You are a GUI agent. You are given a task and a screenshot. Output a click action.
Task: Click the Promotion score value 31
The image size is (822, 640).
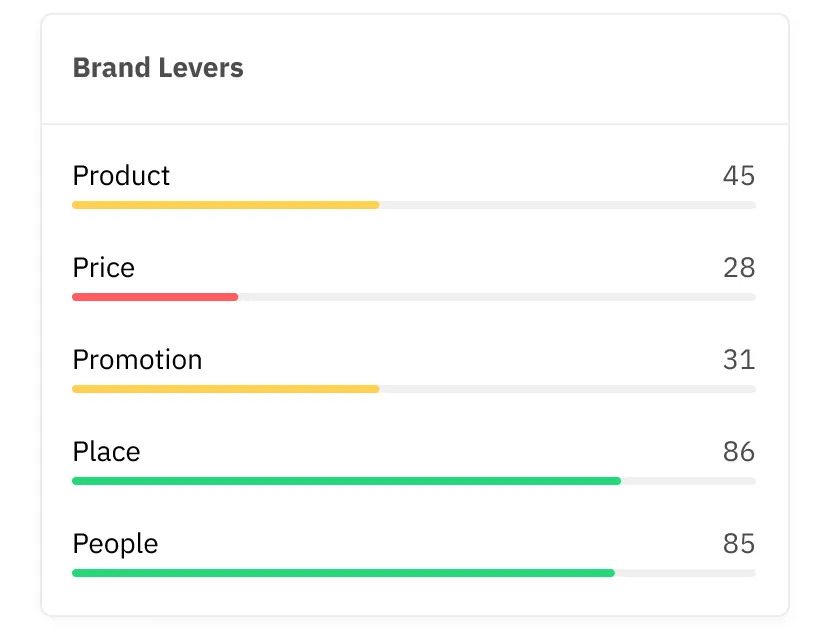click(739, 360)
